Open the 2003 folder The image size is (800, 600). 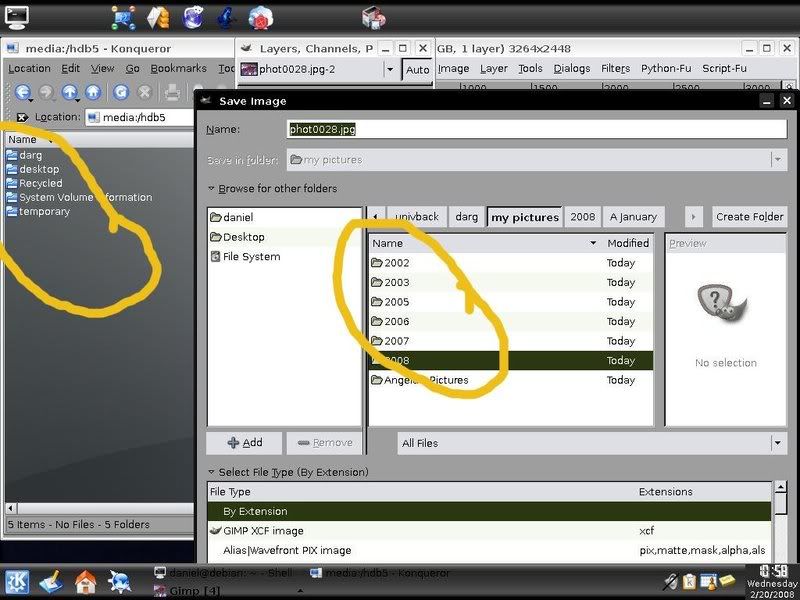(510, 282)
